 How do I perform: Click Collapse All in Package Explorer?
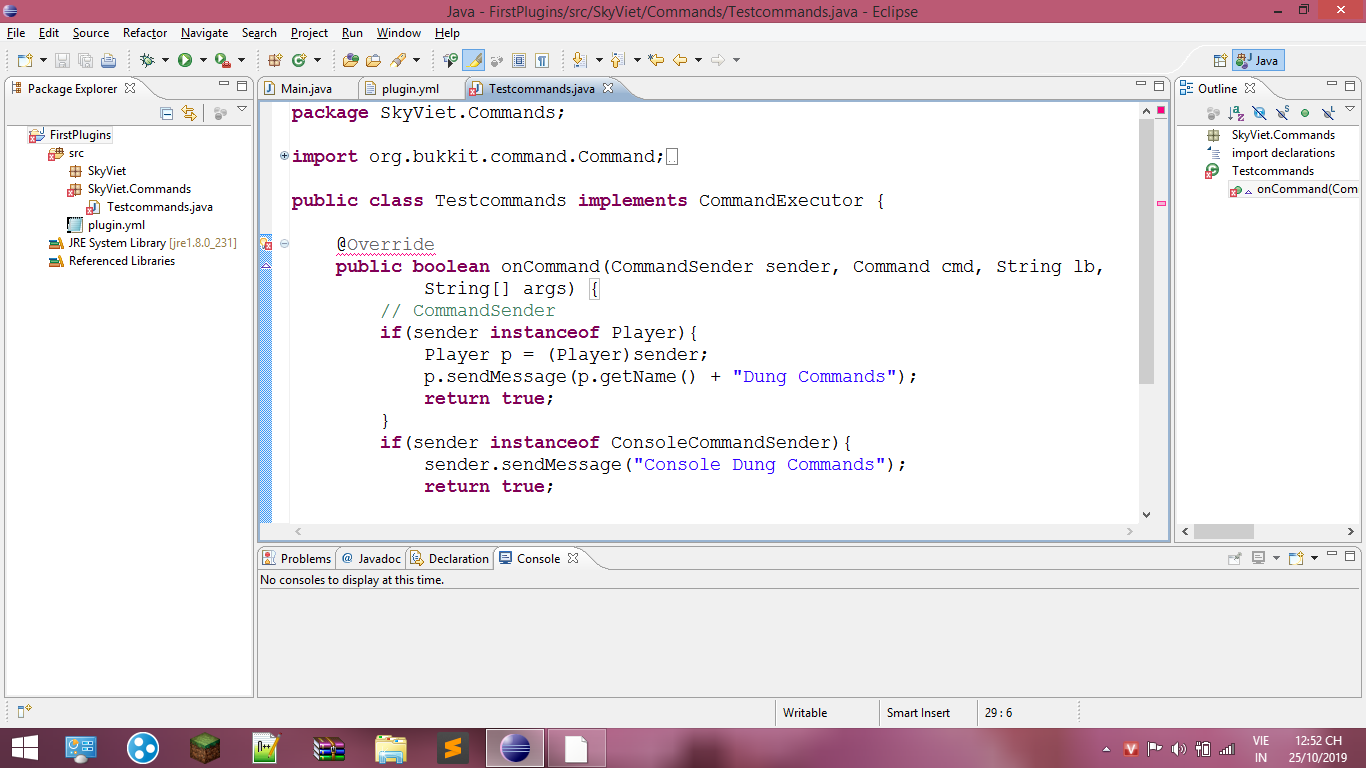[x=167, y=113]
